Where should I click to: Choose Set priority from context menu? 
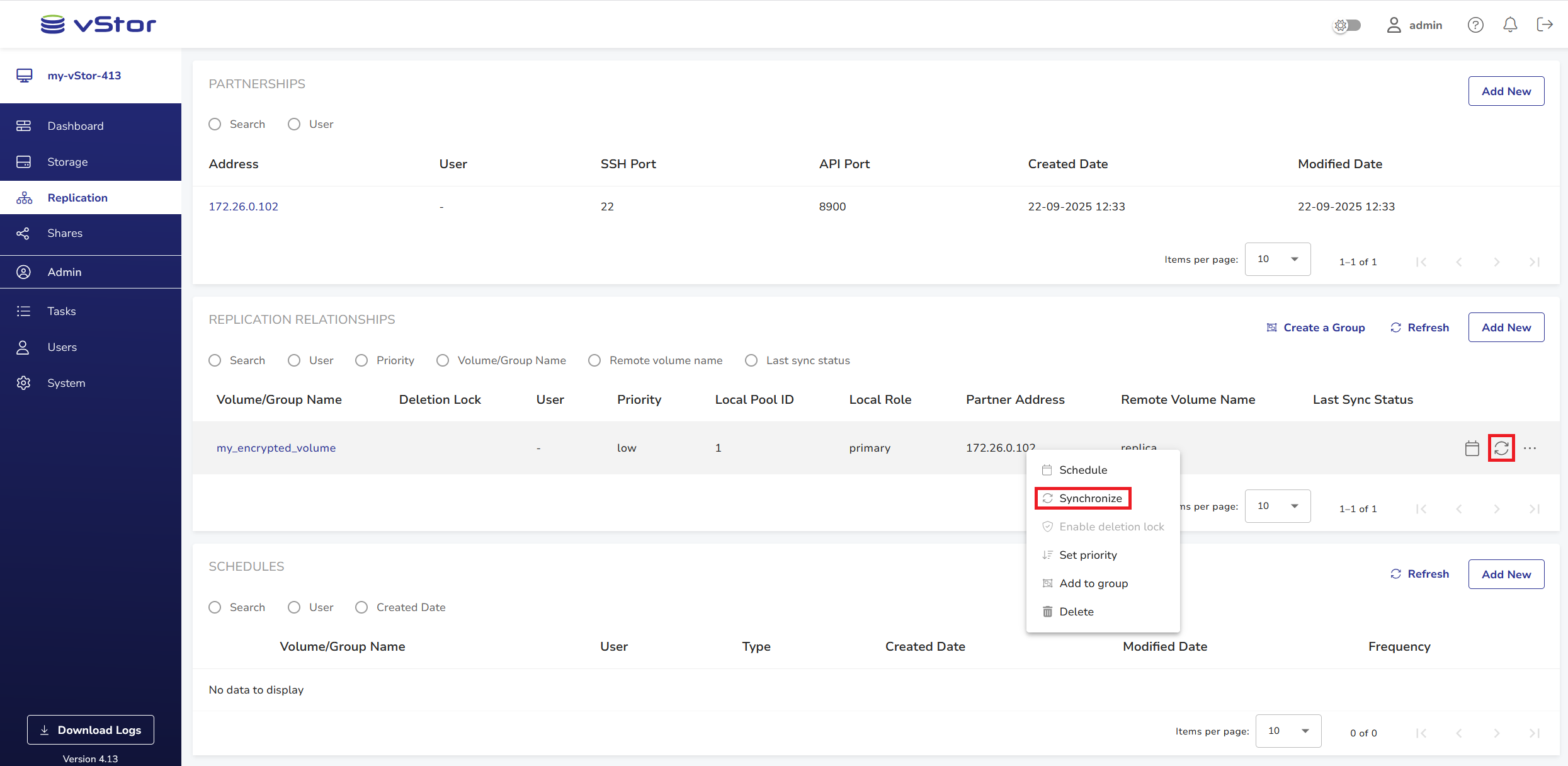click(x=1088, y=555)
